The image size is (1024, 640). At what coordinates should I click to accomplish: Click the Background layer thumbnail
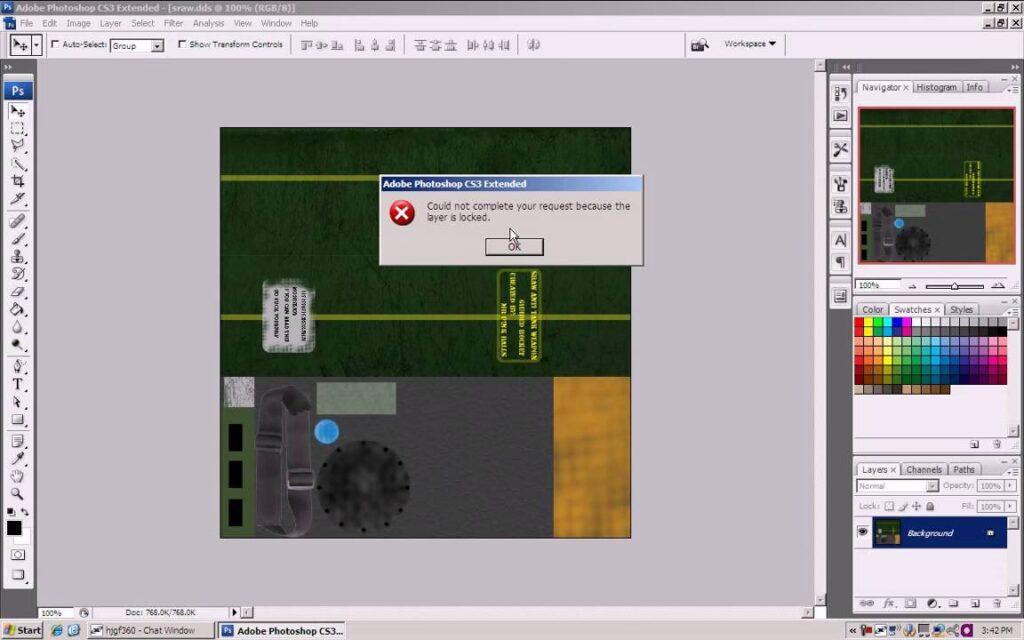click(887, 533)
